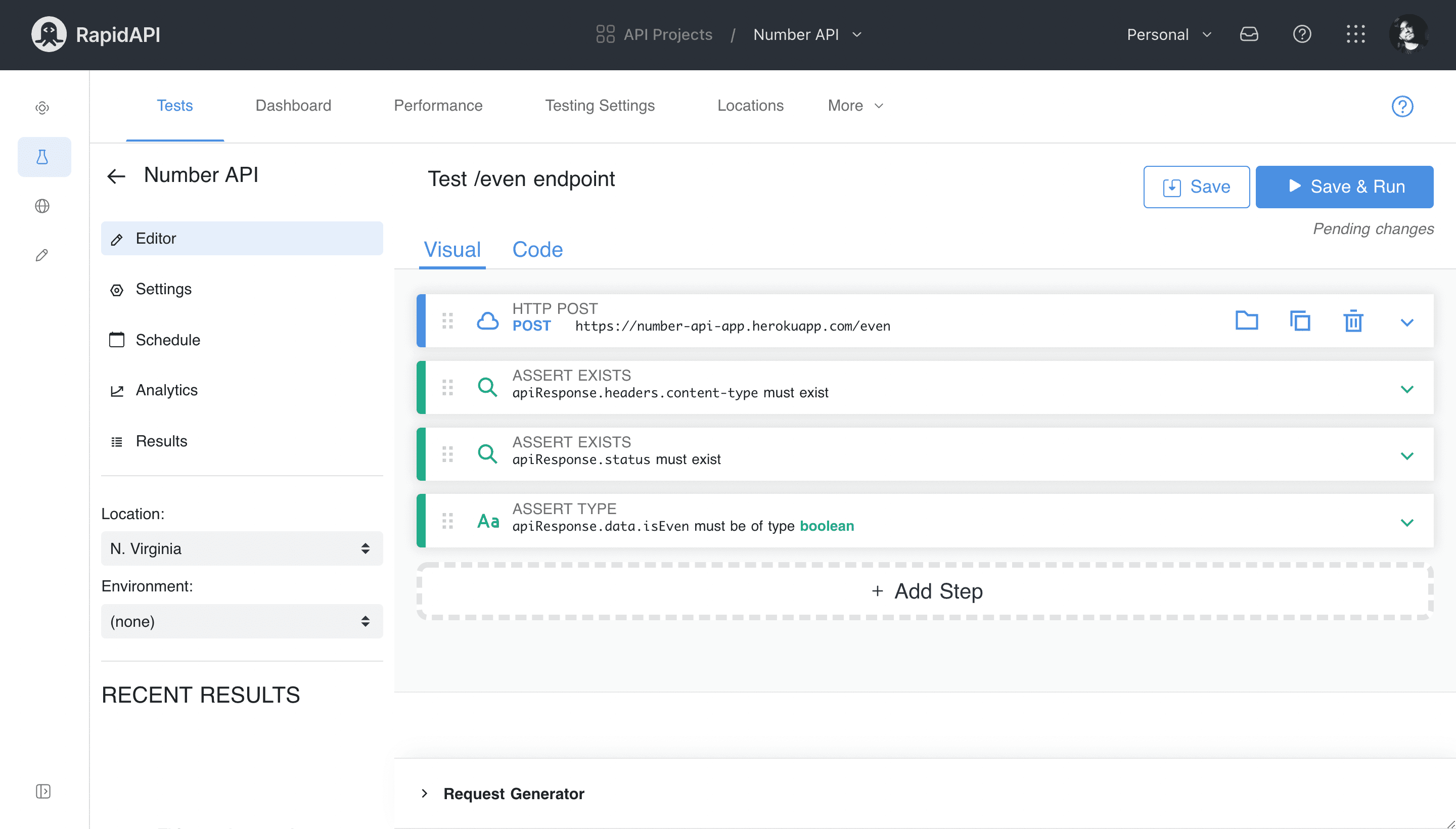1456x829 pixels.
Task: Select the hub target icon in sidebar
Action: (42, 108)
